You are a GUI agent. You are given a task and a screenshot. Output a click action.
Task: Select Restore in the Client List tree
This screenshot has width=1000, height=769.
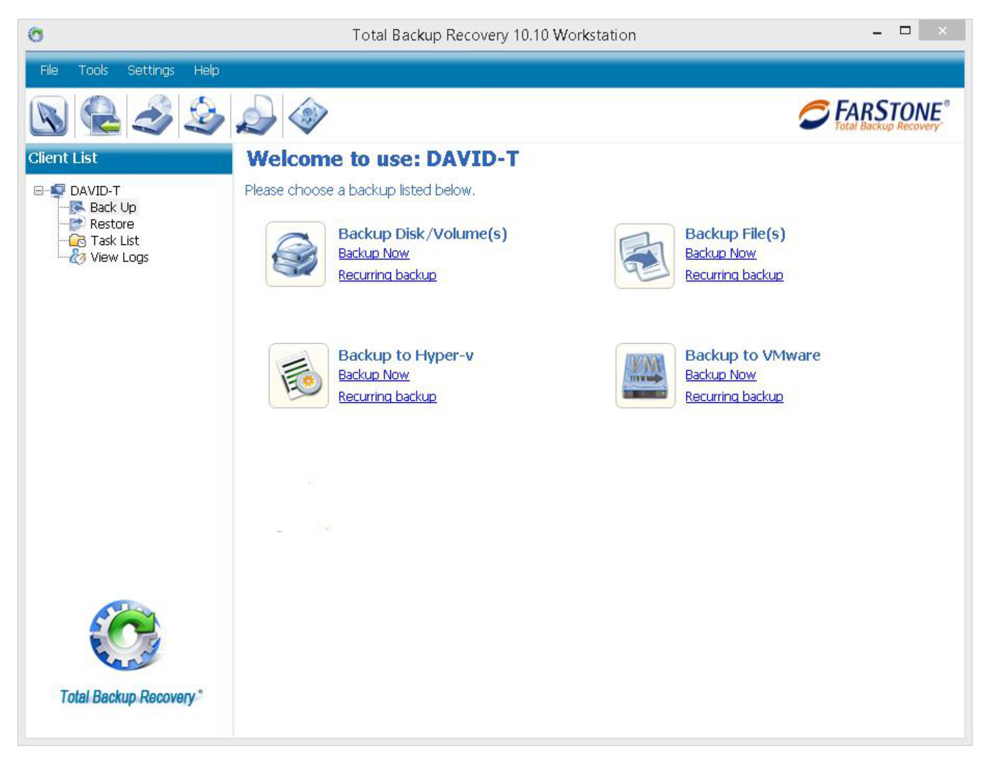coord(112,224)
